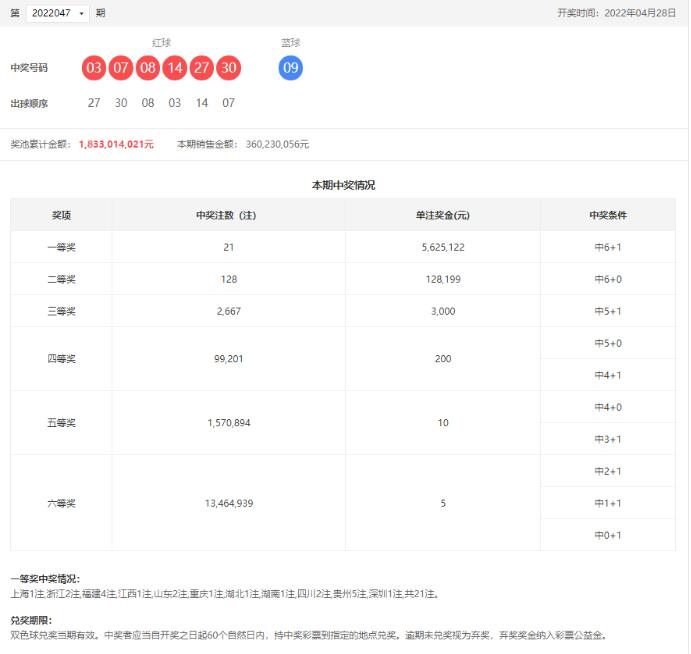
Task: Click the 中2+1 condition cell
Action: tap(608, 472)
